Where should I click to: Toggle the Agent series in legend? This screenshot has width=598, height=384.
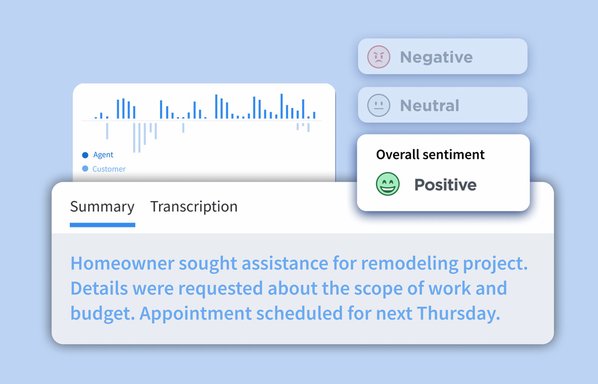(103, 155)
